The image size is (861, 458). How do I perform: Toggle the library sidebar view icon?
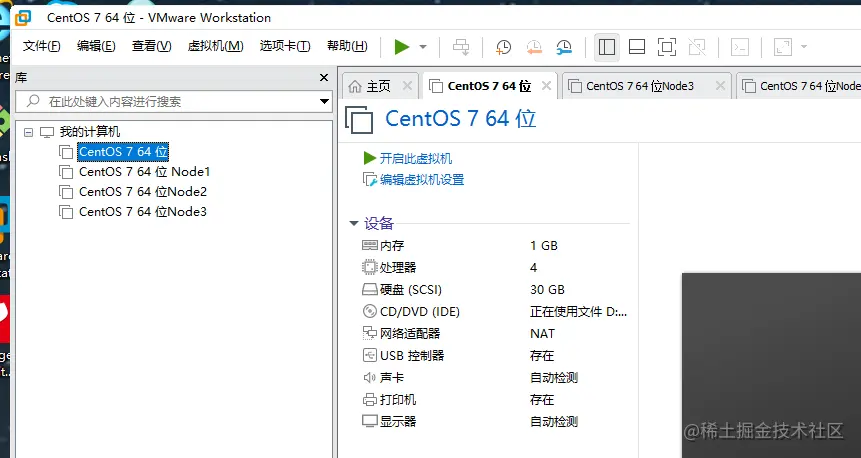click(x=607, y=47)
